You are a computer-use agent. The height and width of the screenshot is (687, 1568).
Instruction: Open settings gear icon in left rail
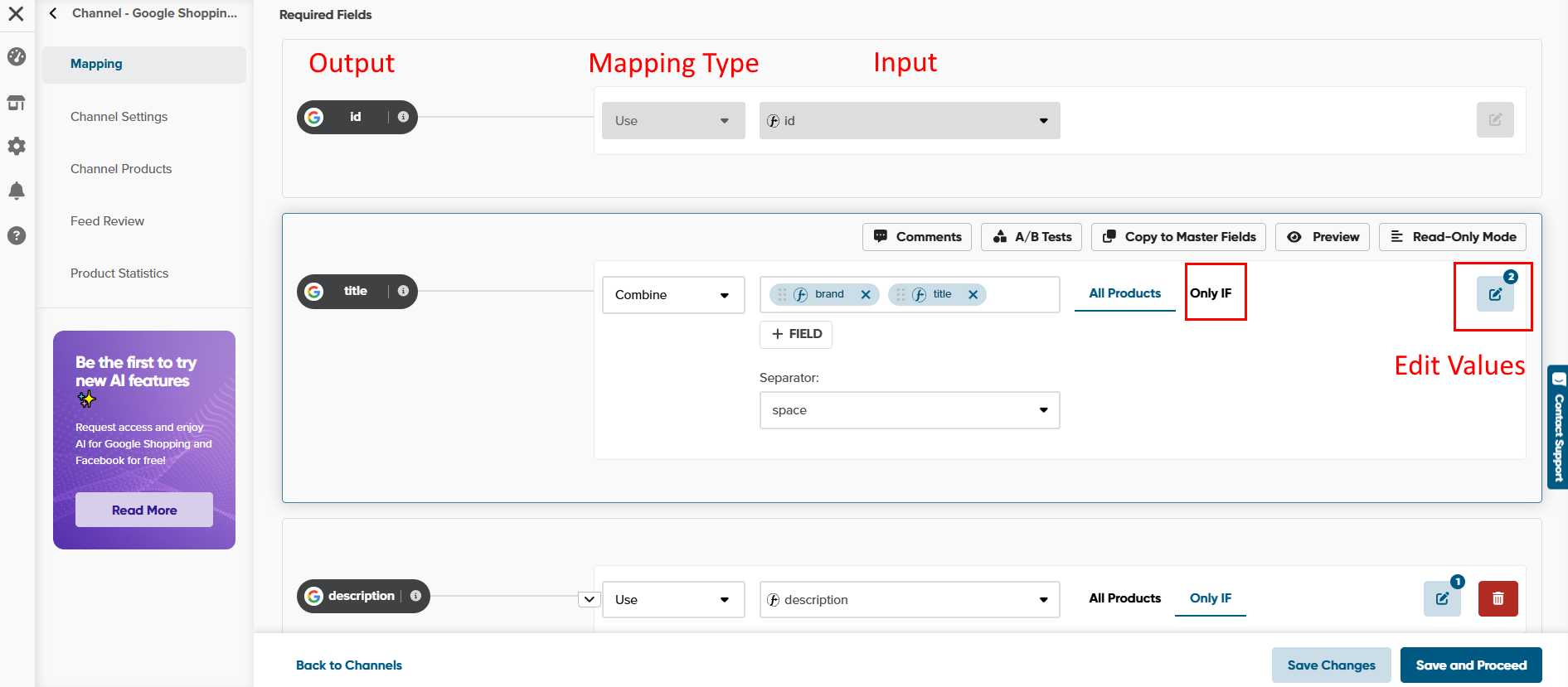(x=17, y=147)
